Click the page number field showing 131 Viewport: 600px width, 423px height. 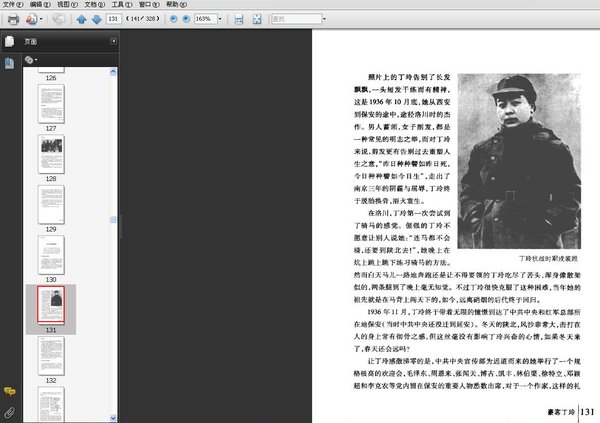pyautogui.click(x=113, y=19)
